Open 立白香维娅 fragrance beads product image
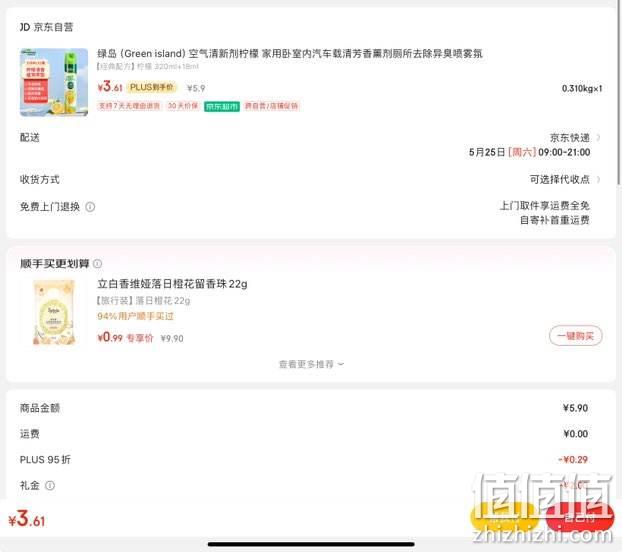 click(x=54, y=312)
